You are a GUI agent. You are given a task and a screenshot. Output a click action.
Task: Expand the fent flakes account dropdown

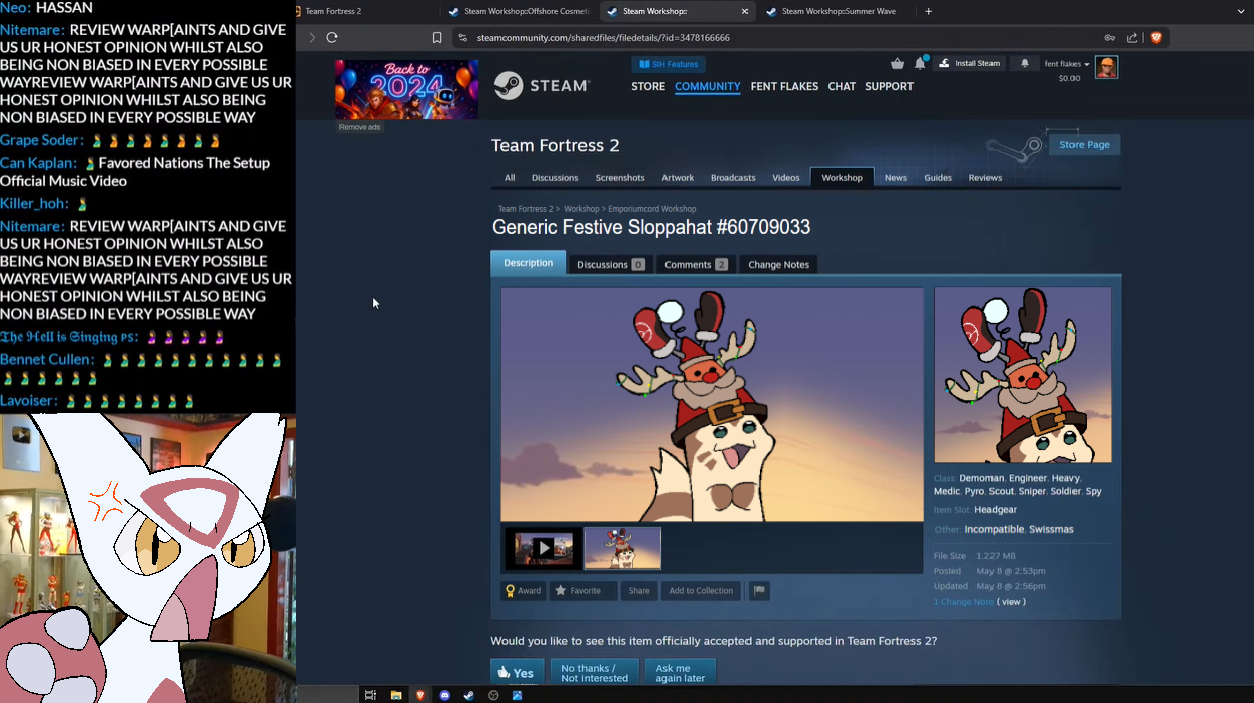(x=1067, y=64)
